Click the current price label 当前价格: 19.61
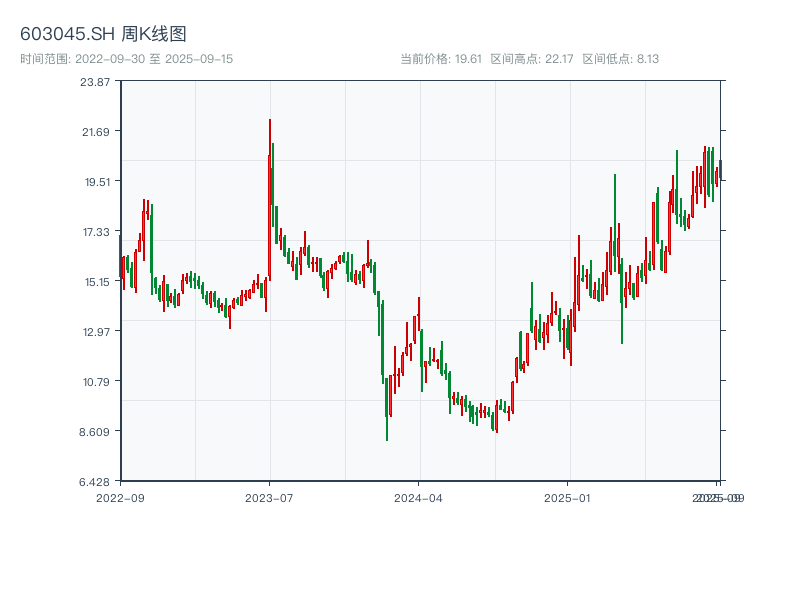Screen dimensions: 800x600 (x=441, y=59)
